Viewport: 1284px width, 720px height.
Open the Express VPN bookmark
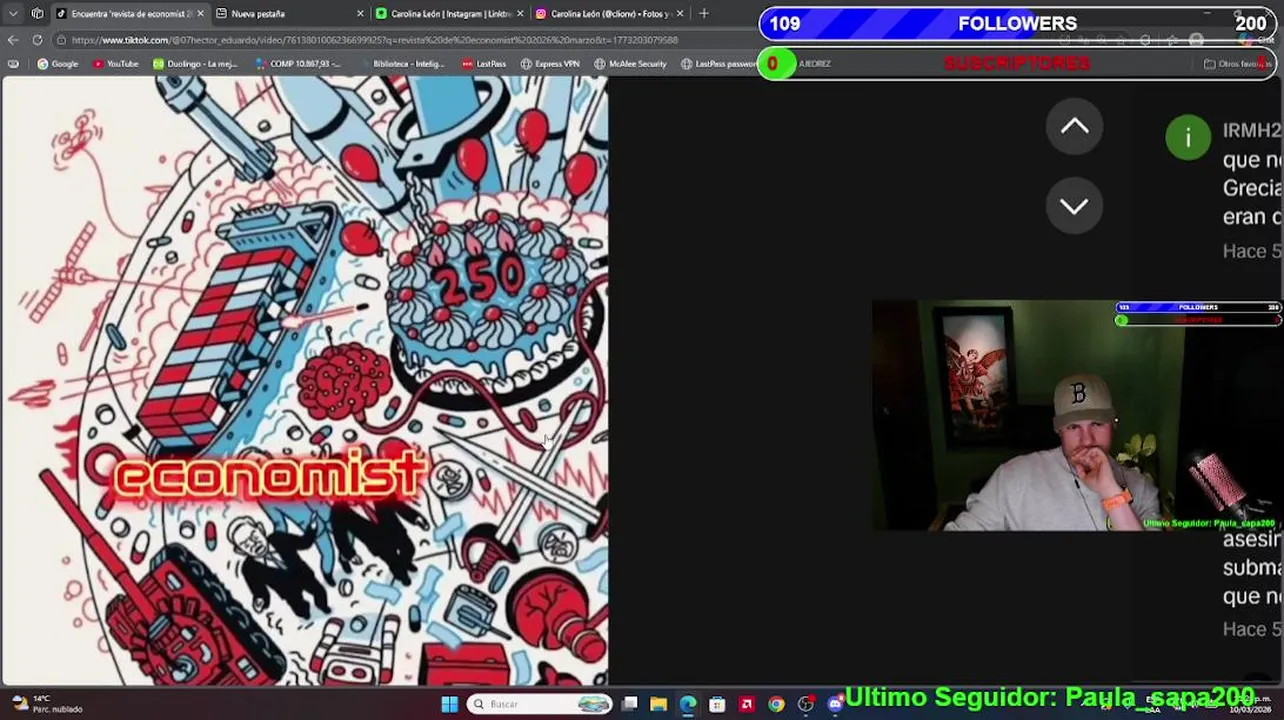[x=550, y=64]
